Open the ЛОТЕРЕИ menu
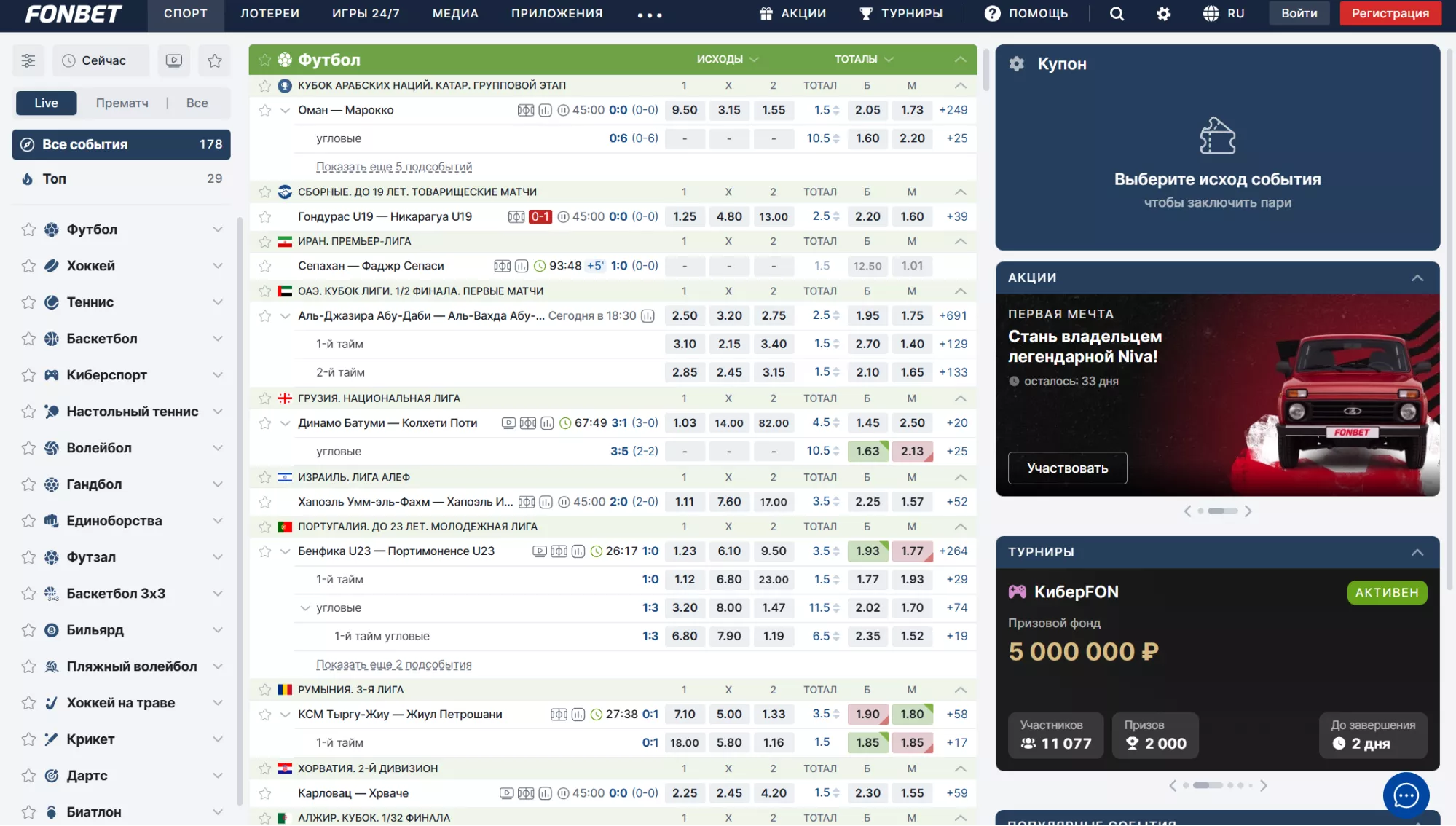Viewport: 1456px width, 826px height. coord(269,14)
